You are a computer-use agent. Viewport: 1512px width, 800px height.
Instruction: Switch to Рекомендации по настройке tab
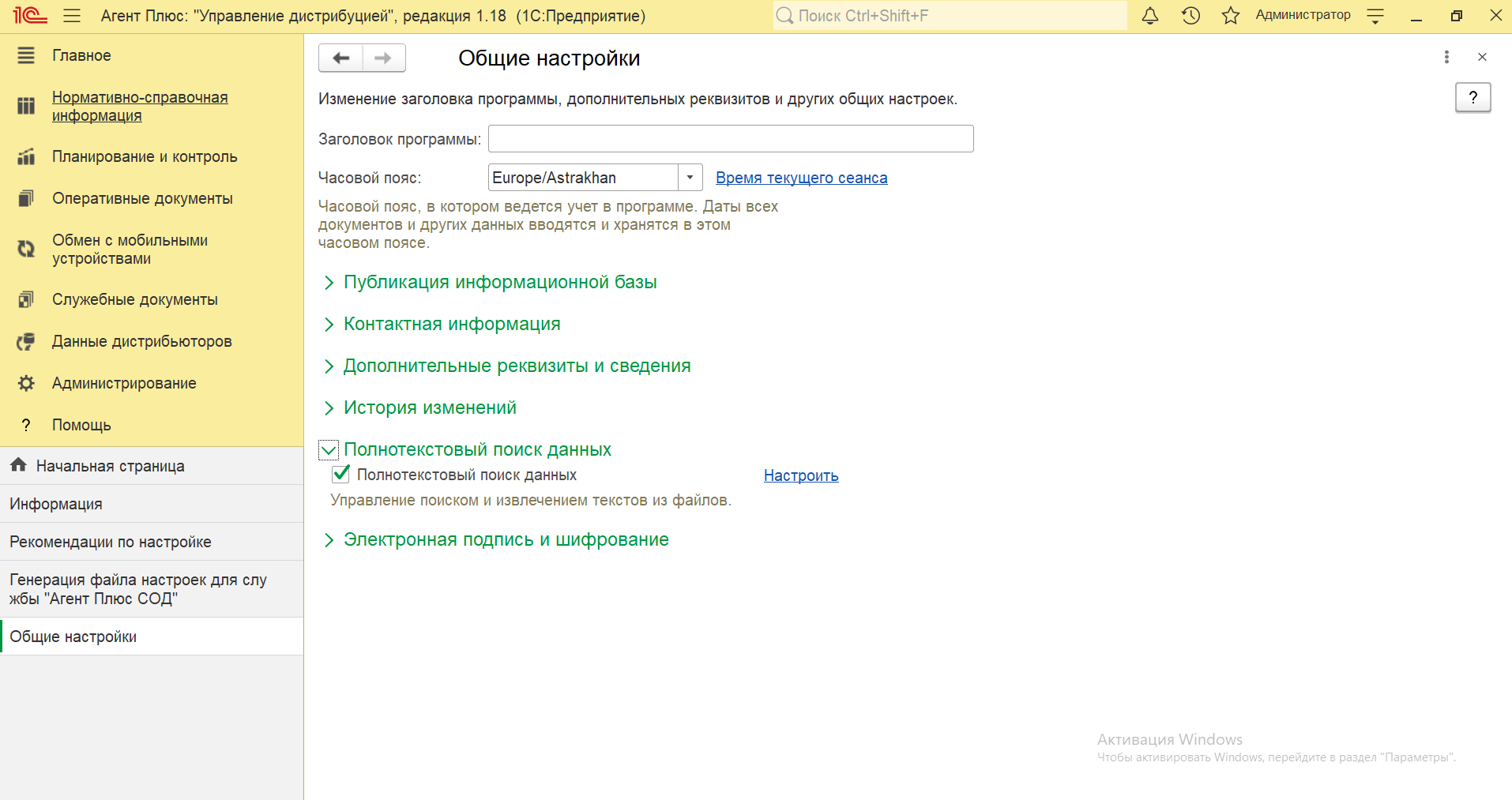[152, 542]
